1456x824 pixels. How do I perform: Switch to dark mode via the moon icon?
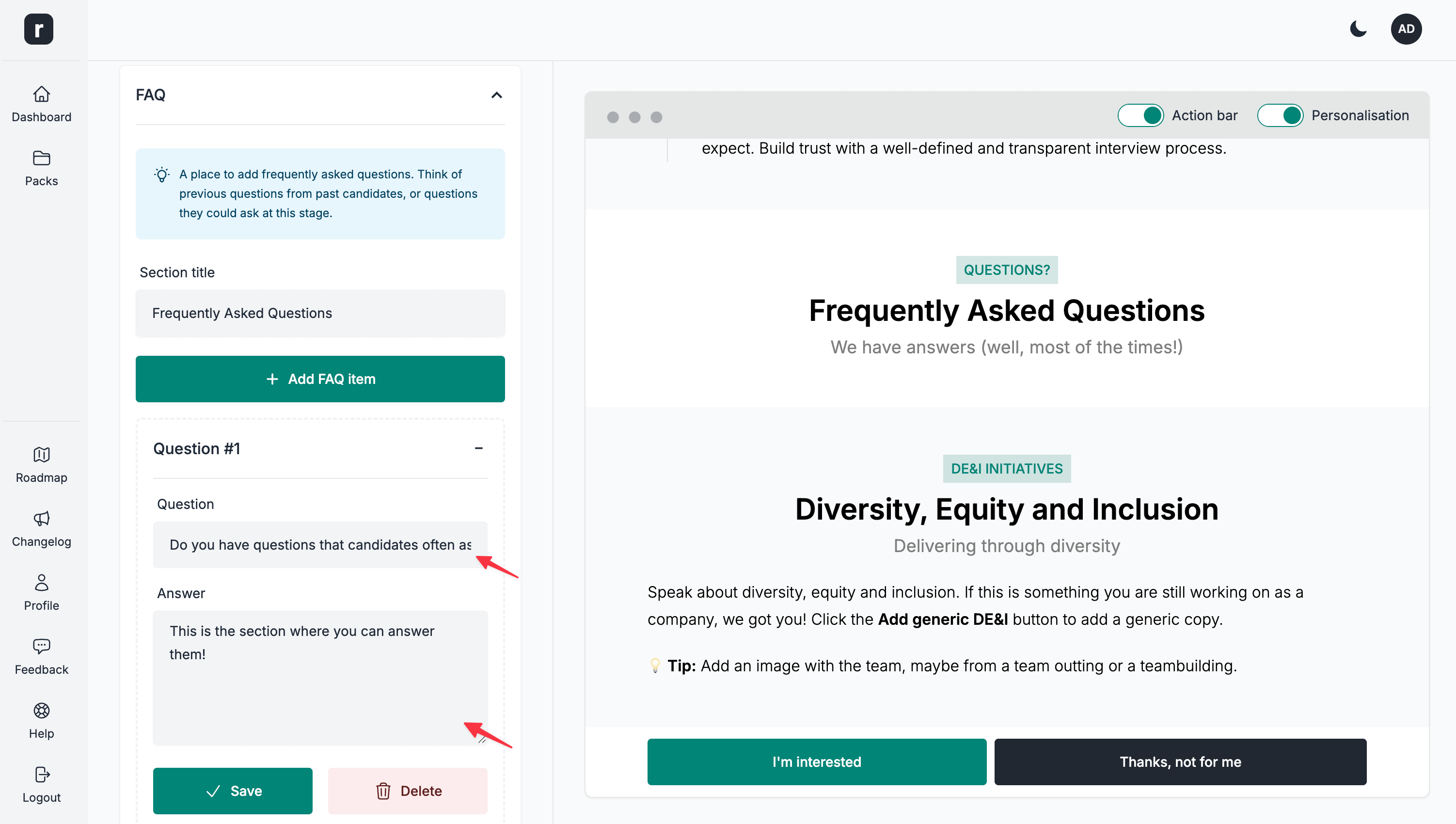pos(1358,30)
